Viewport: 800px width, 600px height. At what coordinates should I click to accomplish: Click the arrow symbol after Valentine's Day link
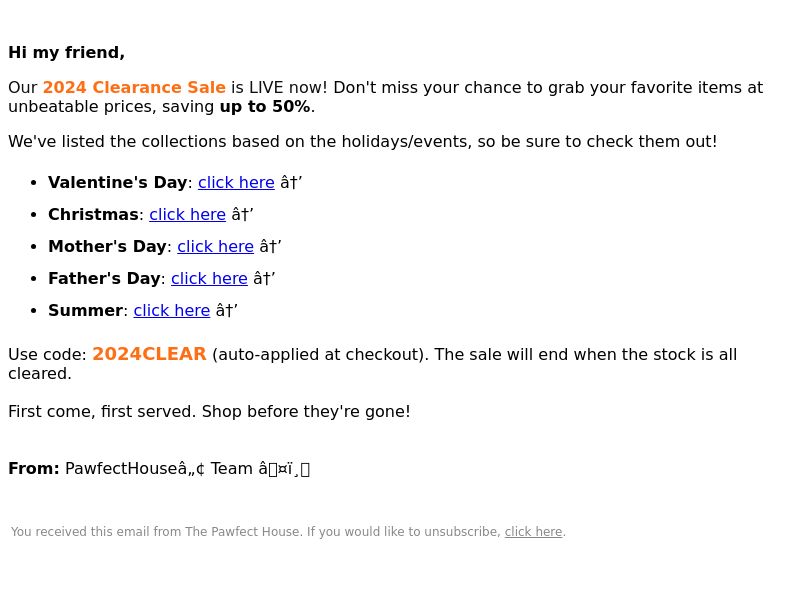point(291,183)
